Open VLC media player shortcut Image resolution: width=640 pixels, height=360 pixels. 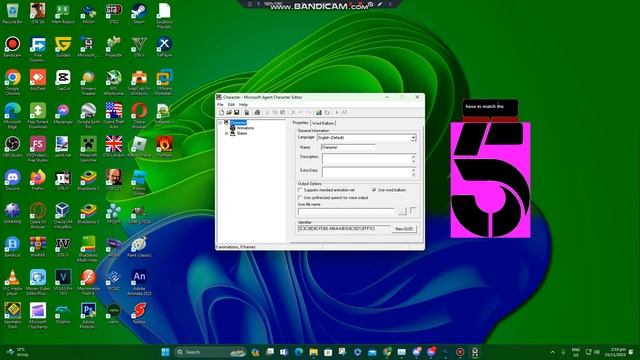12,282
